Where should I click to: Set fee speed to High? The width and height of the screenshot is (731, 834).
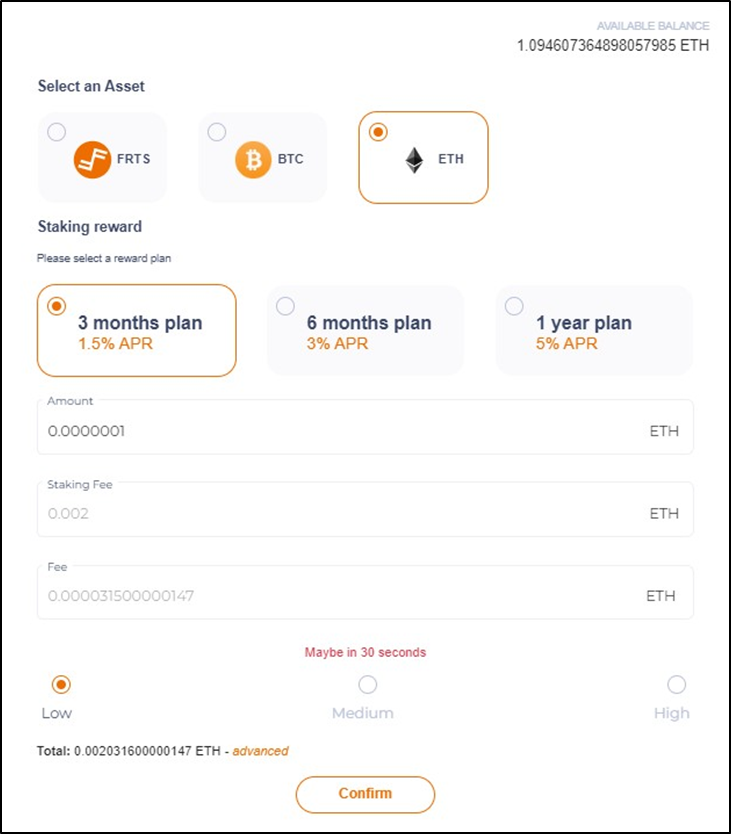point(677,685)
